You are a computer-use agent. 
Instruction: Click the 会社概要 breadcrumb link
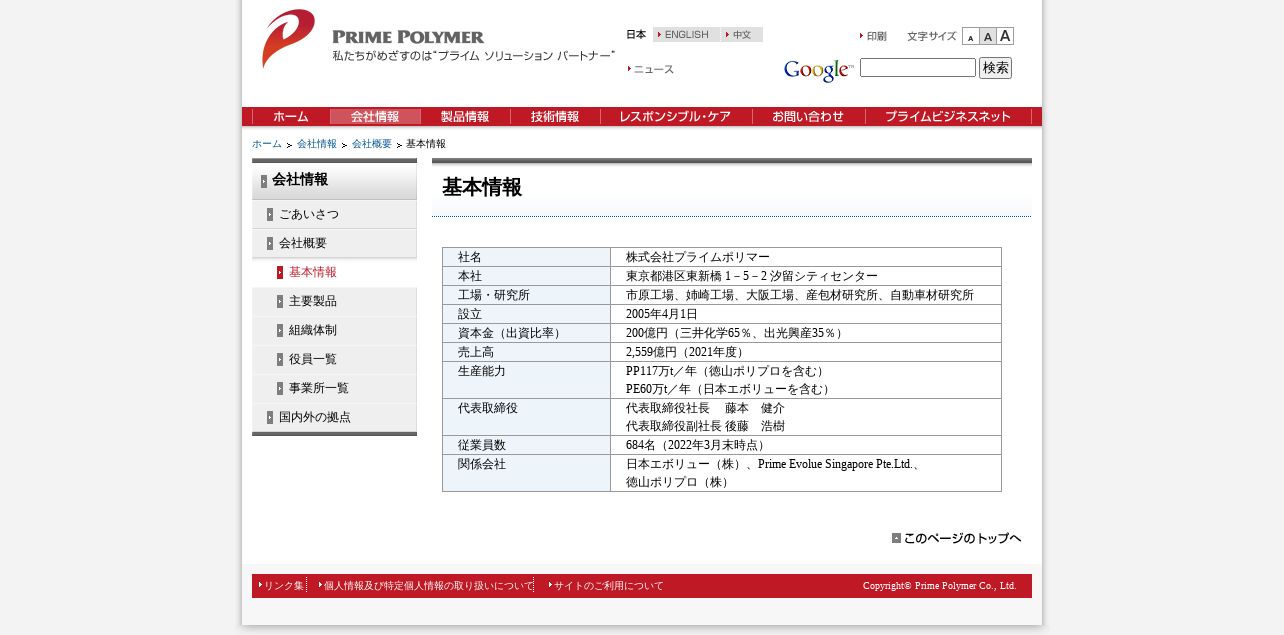372,144
